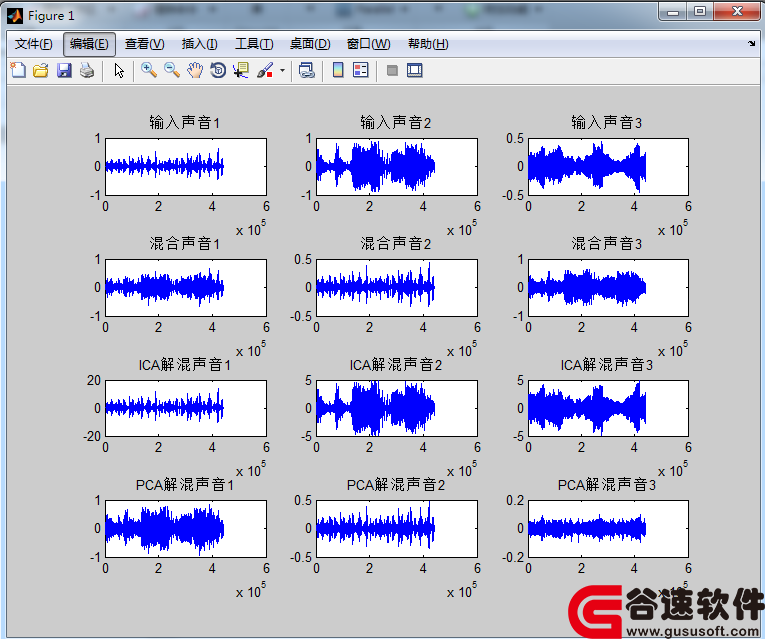Select the title text ICA解混声音3
765x639 pixels.
point(607,364)
